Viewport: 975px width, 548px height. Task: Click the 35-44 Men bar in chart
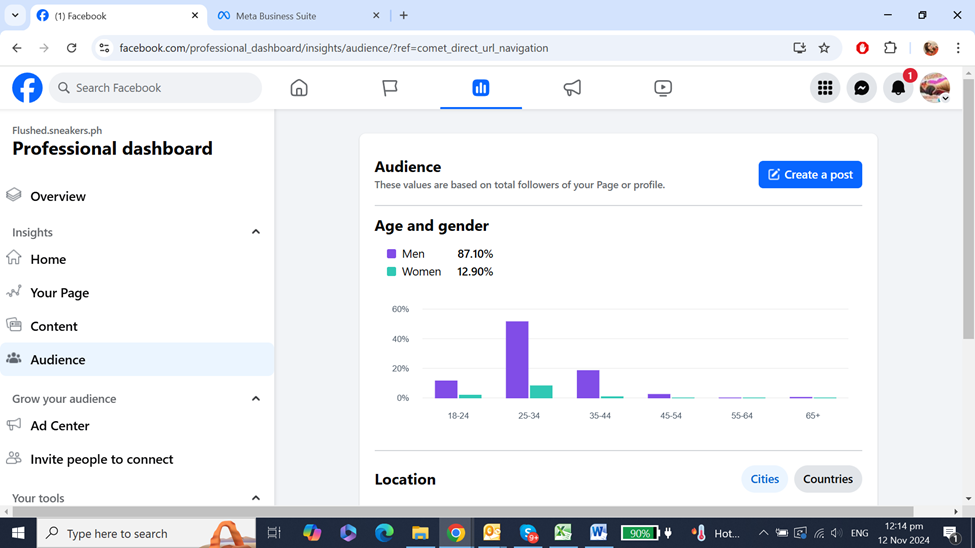pyautogui.click(x=588, y=384)
